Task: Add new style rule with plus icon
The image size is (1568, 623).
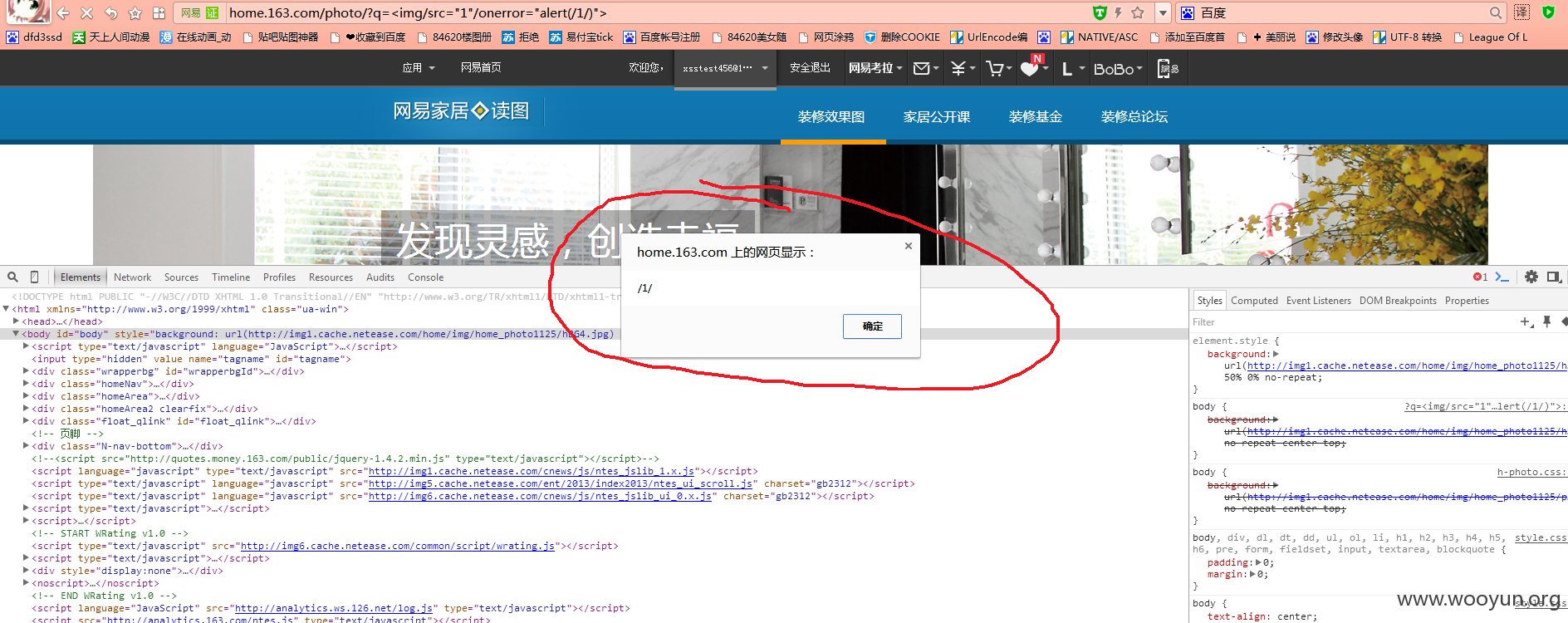Action: (x=1526, y=322)
